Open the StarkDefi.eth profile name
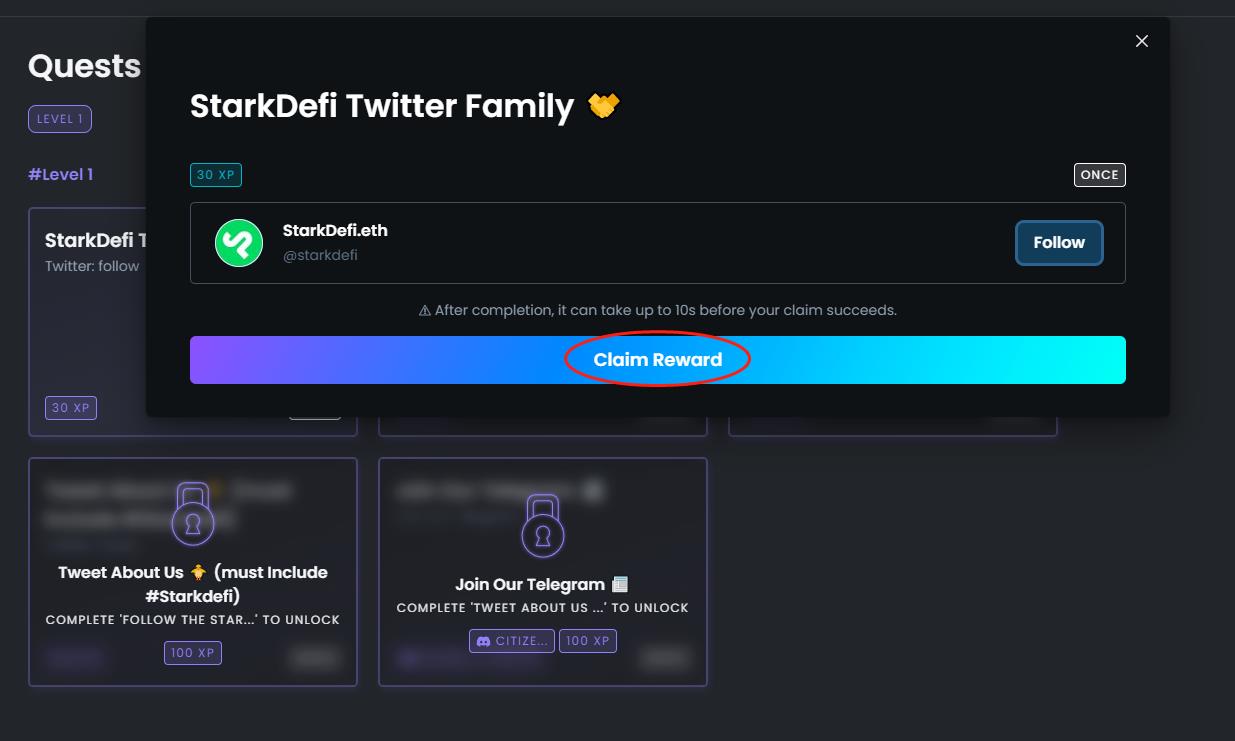This screenshot has height=741, width=1235. [335, 231]
